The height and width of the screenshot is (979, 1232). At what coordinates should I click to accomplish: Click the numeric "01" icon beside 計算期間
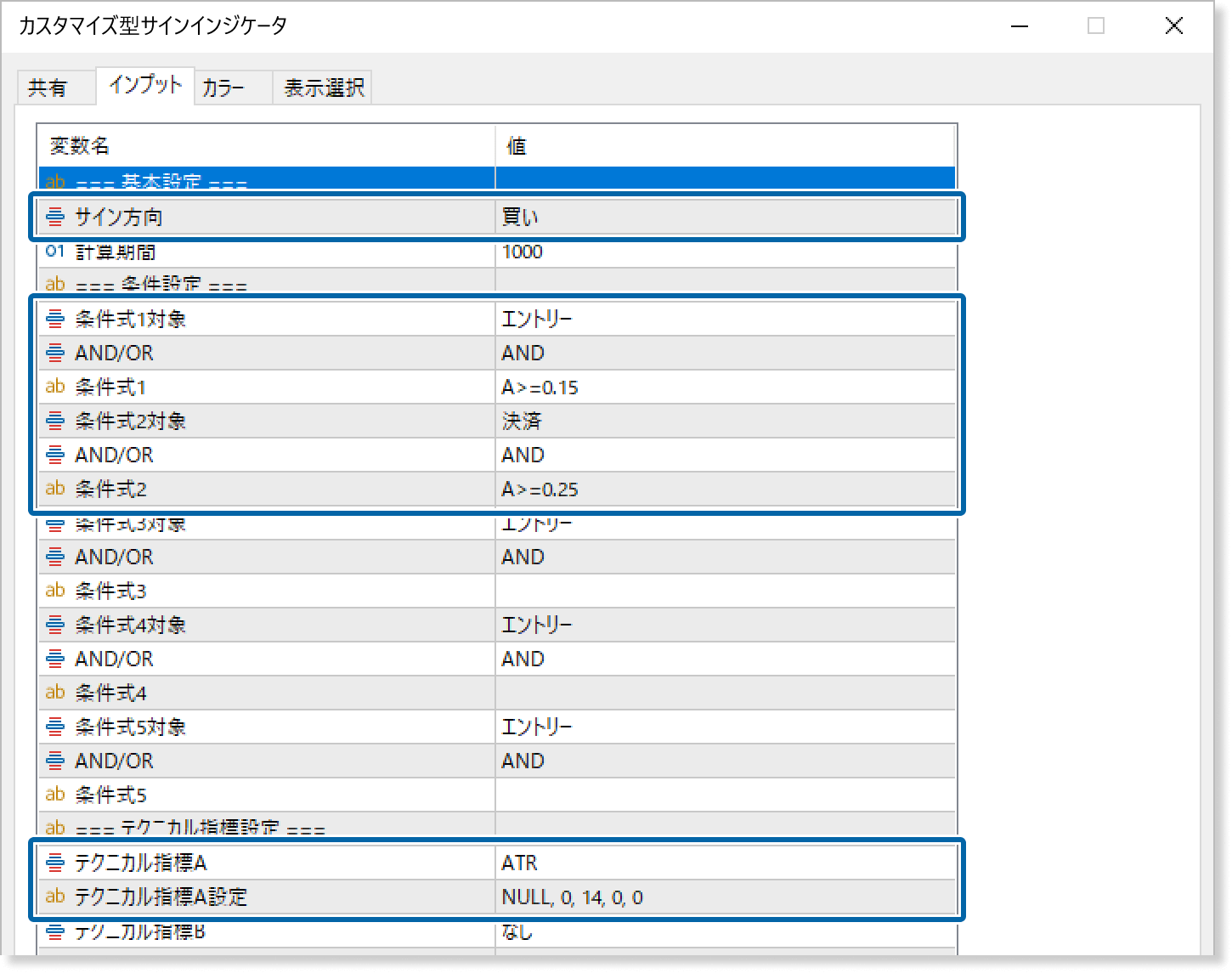[54, 251]
